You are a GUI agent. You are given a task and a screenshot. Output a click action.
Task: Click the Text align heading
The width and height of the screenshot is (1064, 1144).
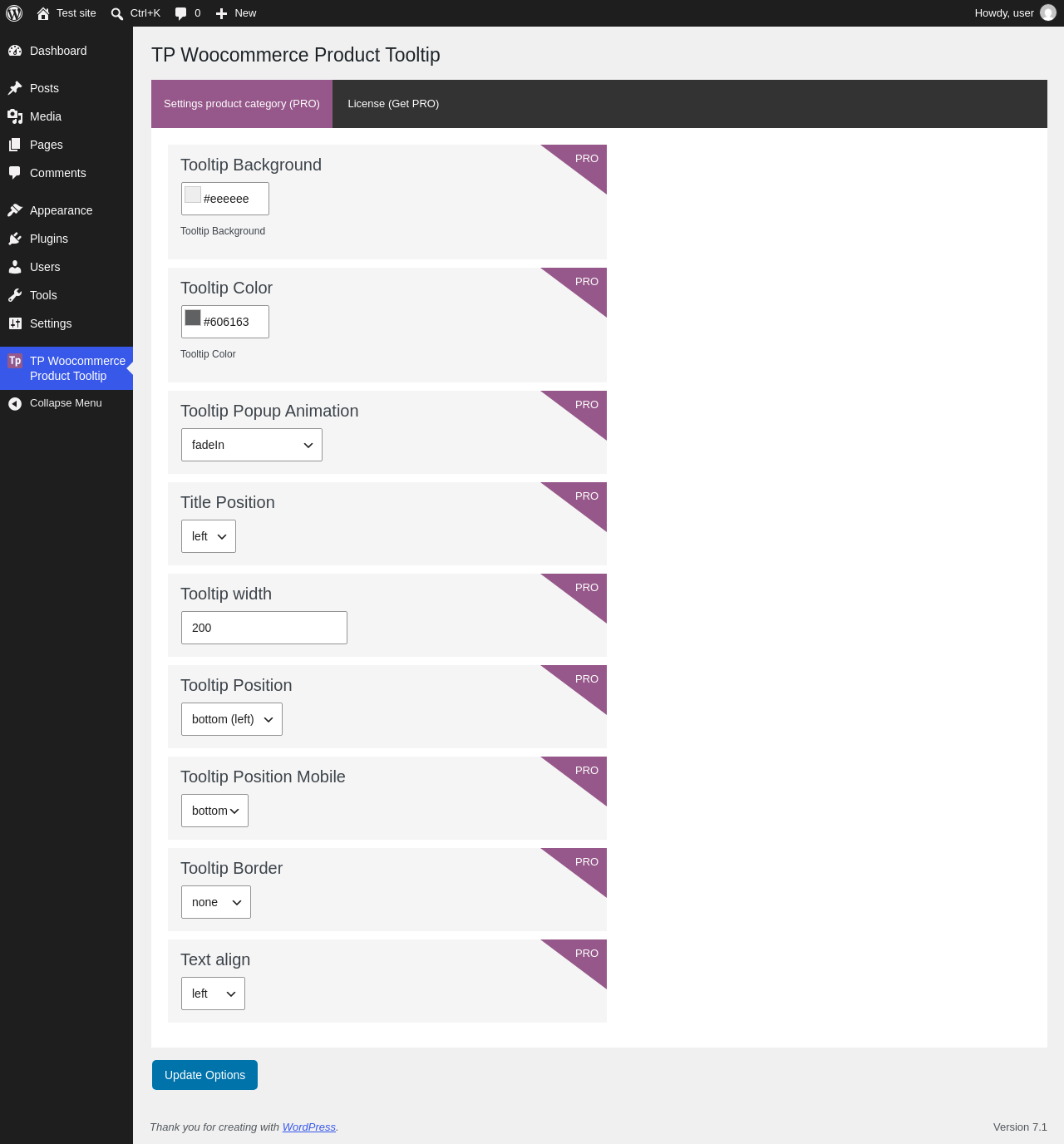215,959
